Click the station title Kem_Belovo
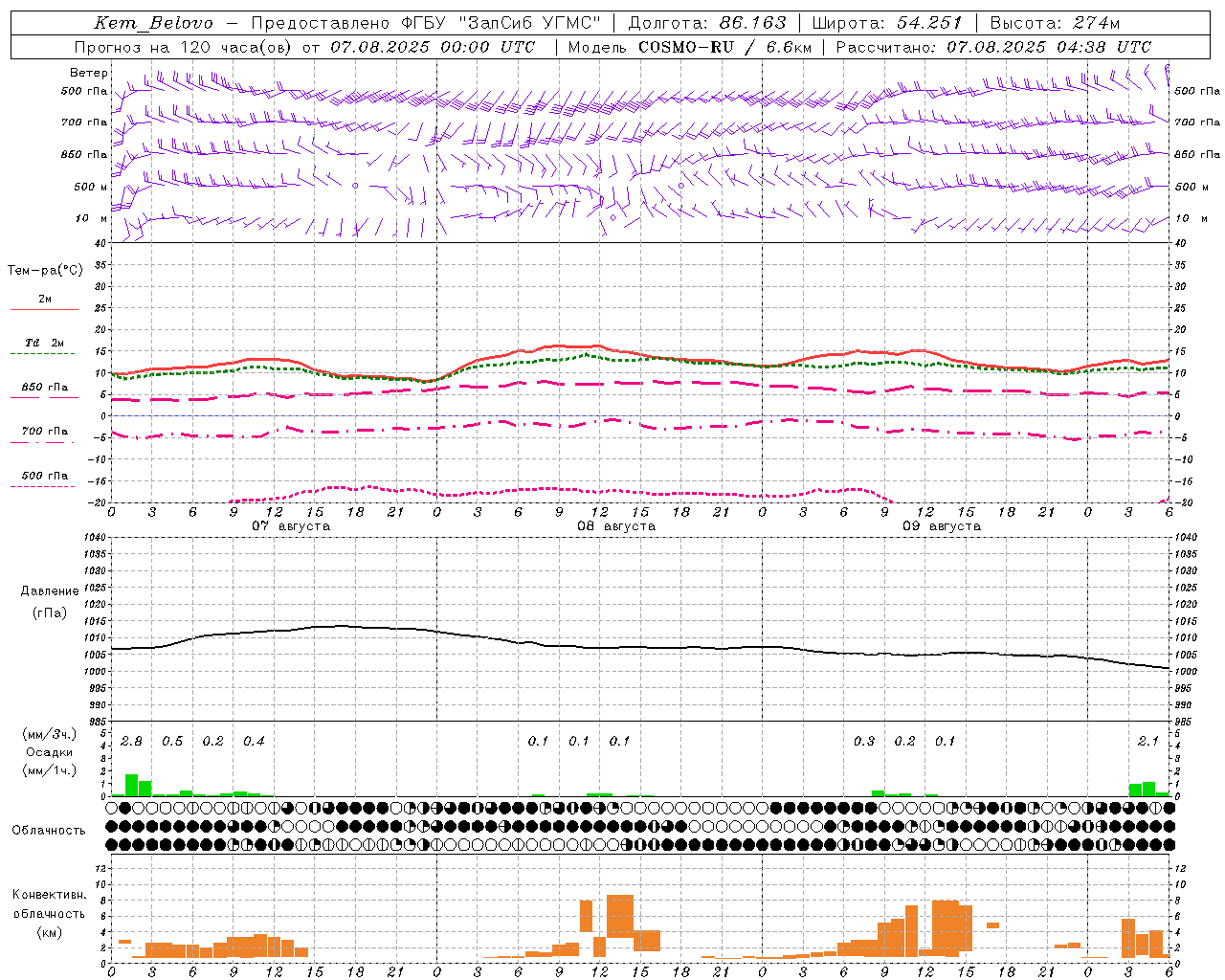Image resolution: width=1225 pixels, height=980 pixels. coord(154,23)
